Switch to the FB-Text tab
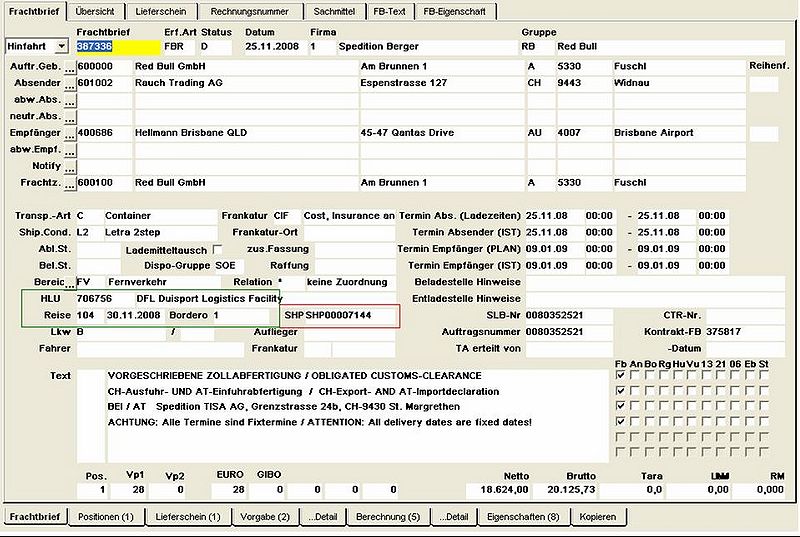Screen dimensions: 800x537 click(x=389, y=11)
